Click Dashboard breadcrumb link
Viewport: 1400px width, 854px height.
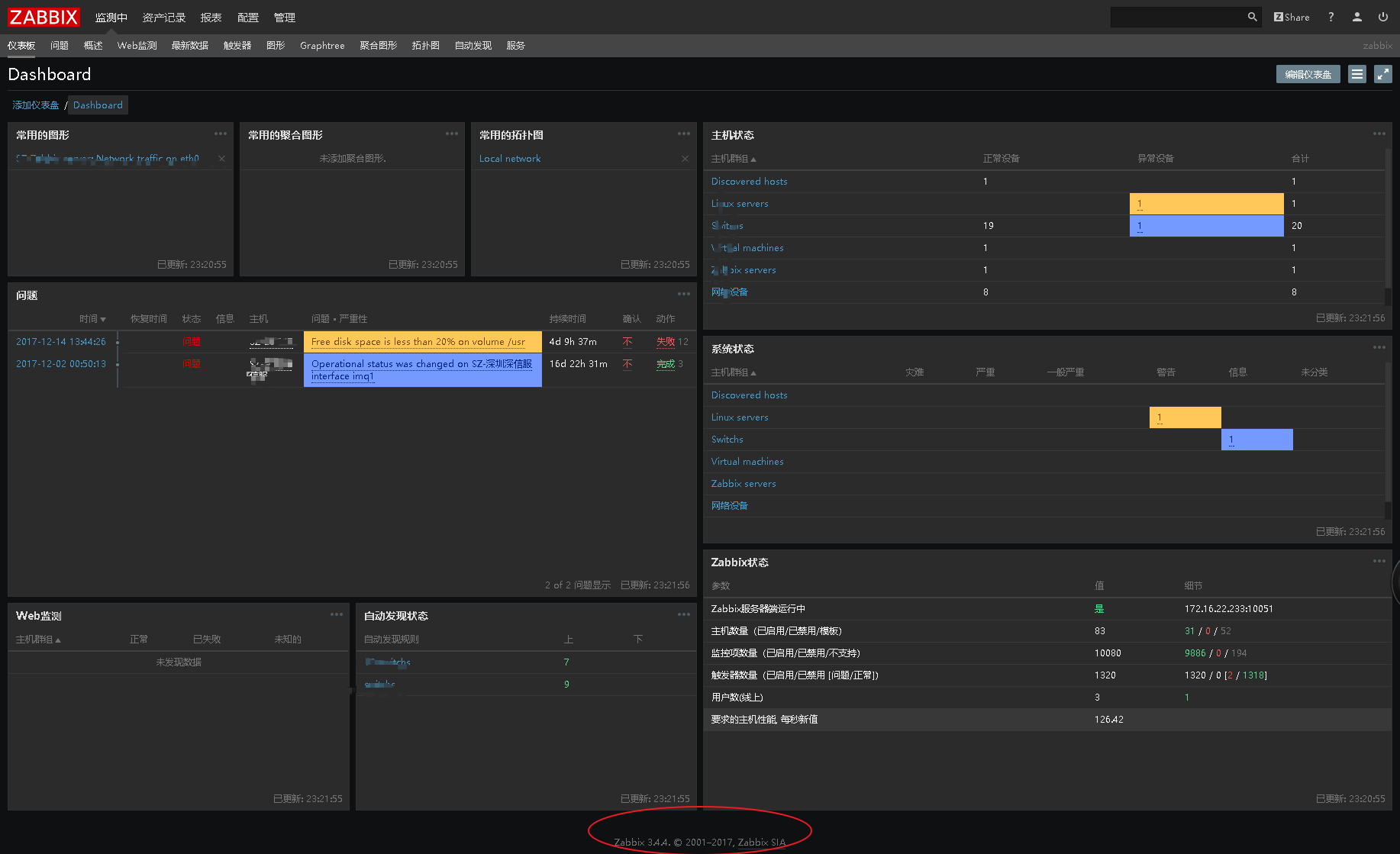coord(98,105)
